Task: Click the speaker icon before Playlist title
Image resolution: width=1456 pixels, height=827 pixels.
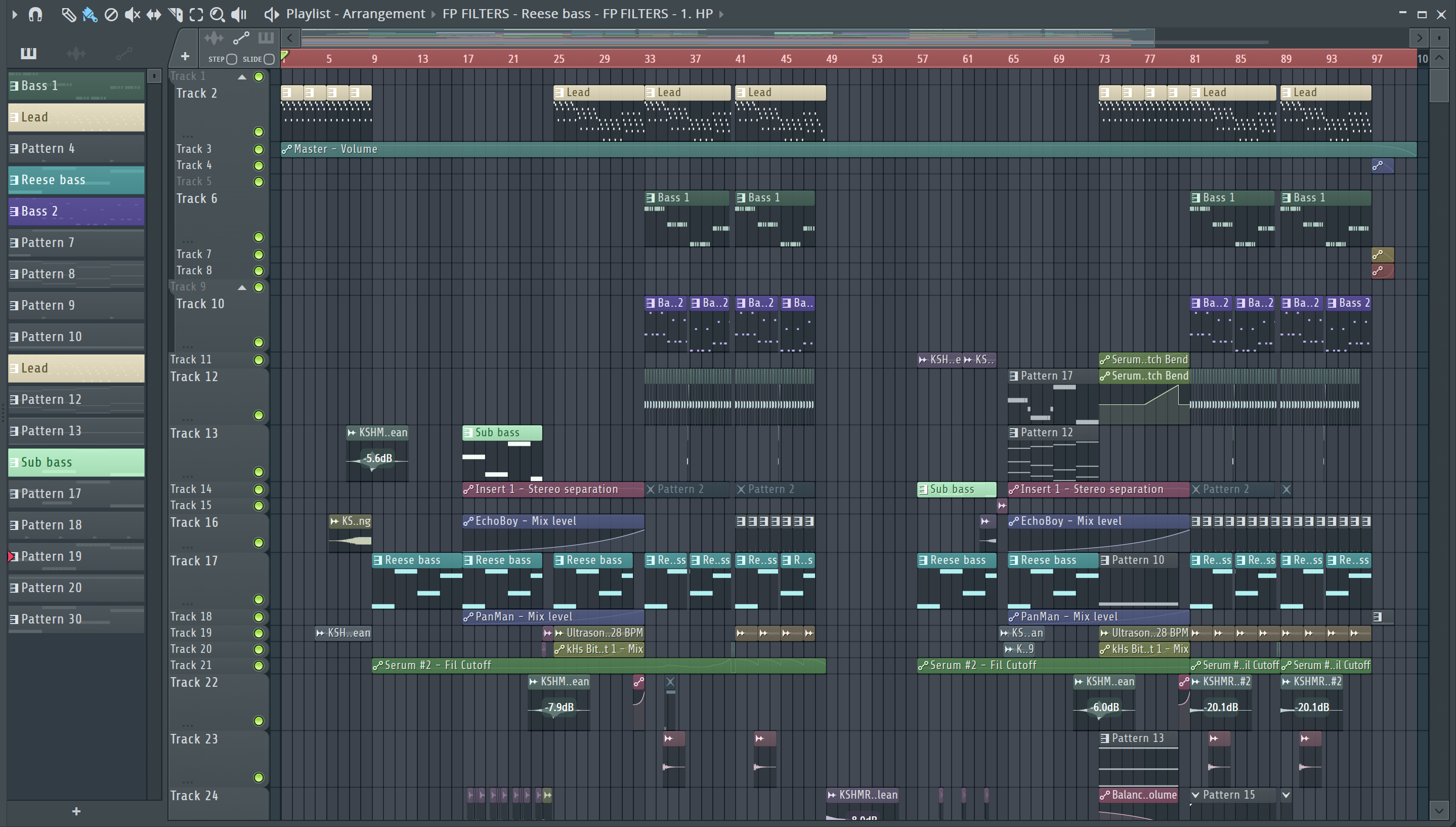Action: pos(271,14)
